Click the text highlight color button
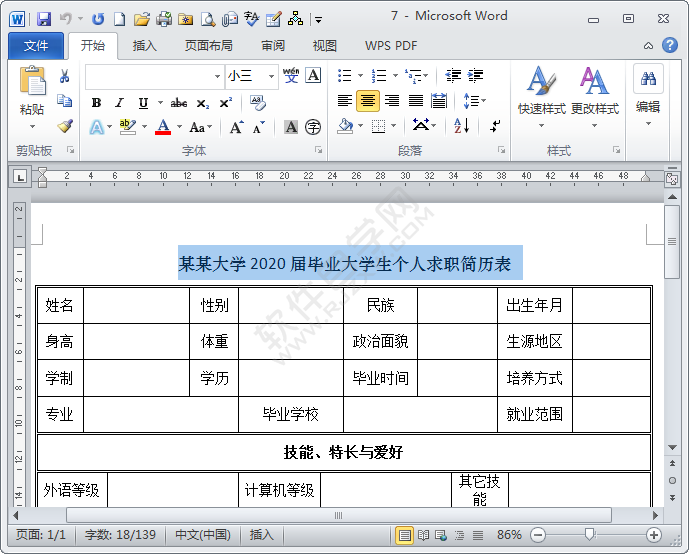 [x=128, y=127]
